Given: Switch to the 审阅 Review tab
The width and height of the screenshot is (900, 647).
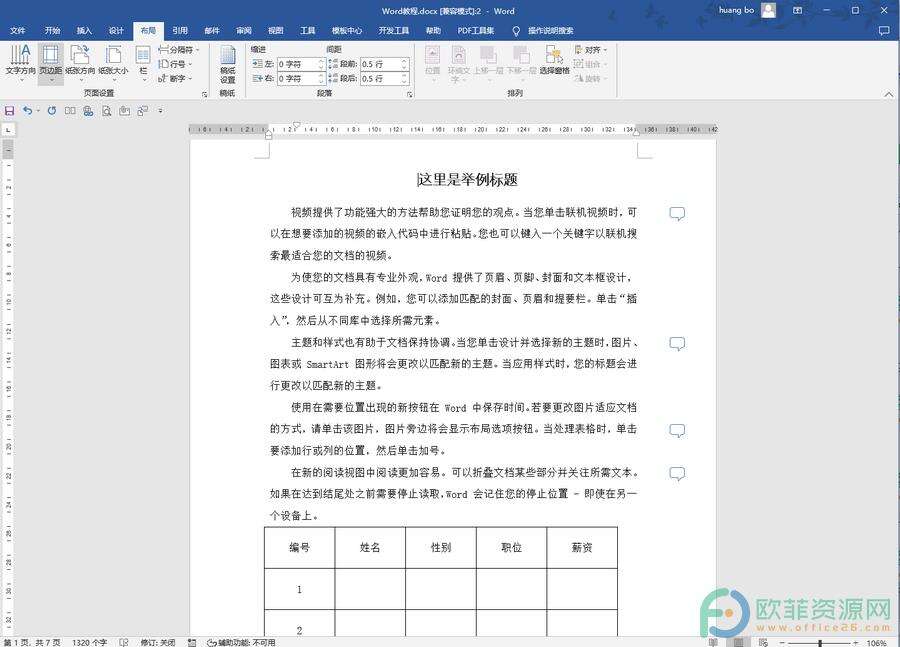Looking at the screenshot, I should 244,30.
